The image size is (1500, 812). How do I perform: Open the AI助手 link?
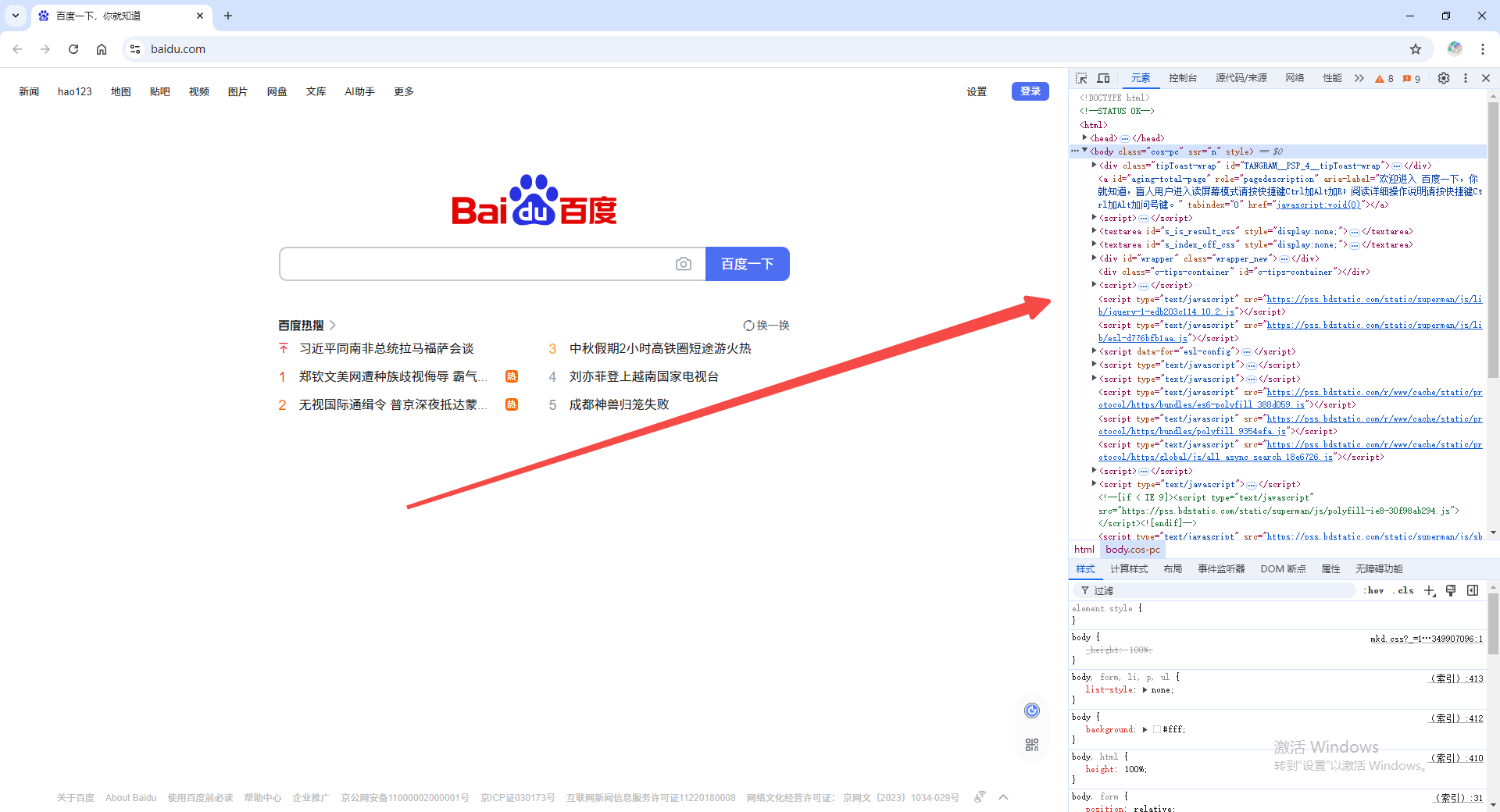(359, 91)
